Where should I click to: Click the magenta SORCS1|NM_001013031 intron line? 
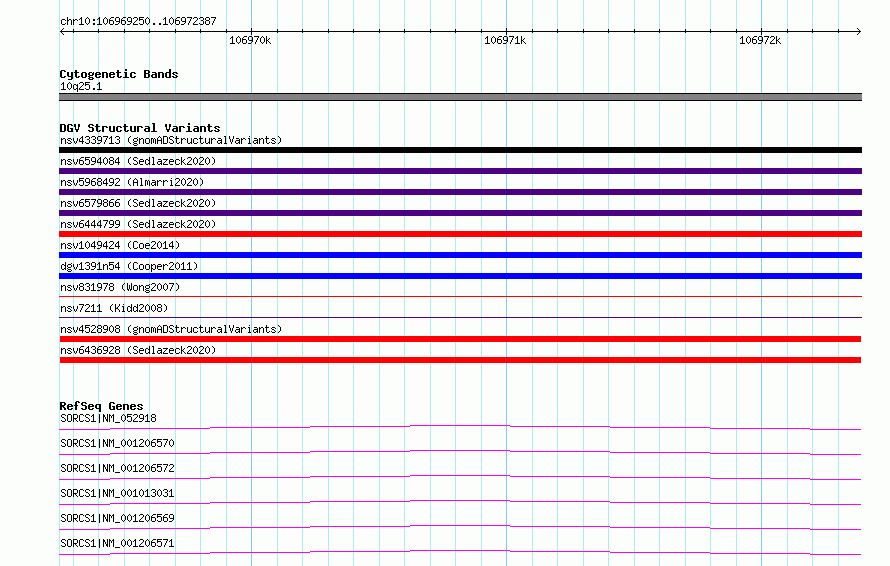coord(460,502)
